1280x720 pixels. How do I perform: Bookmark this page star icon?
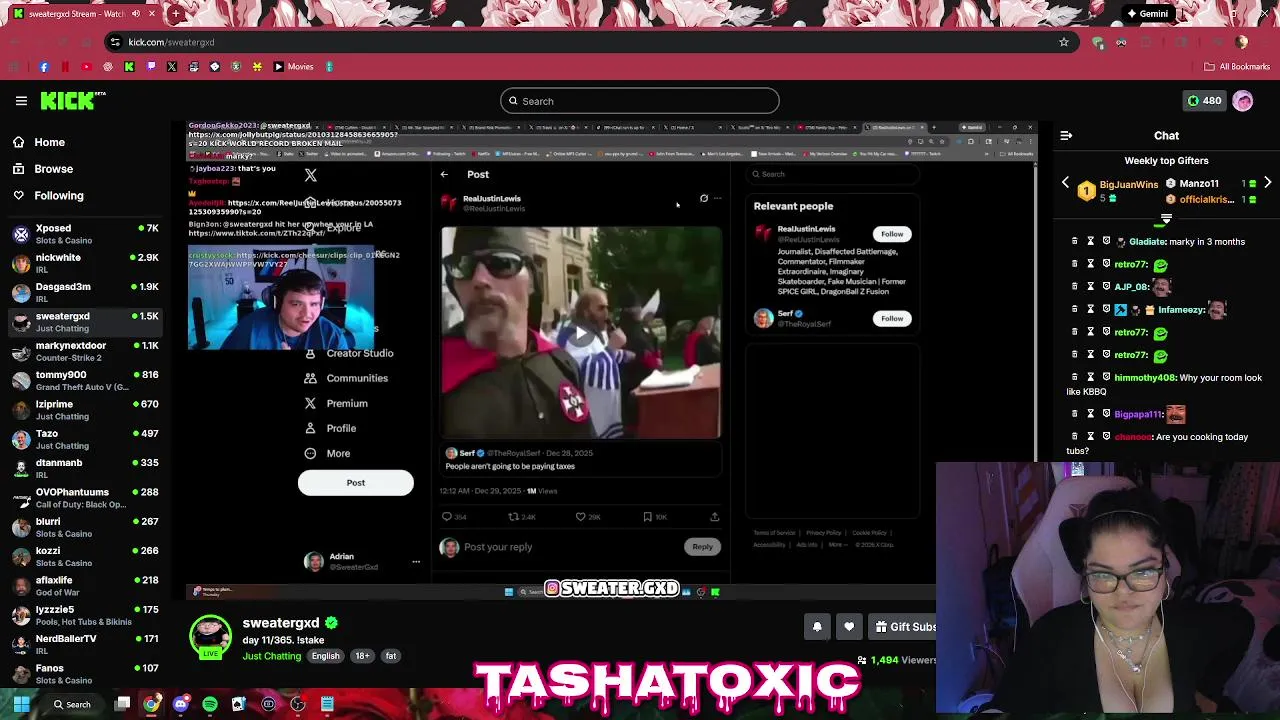[1064, 42]
